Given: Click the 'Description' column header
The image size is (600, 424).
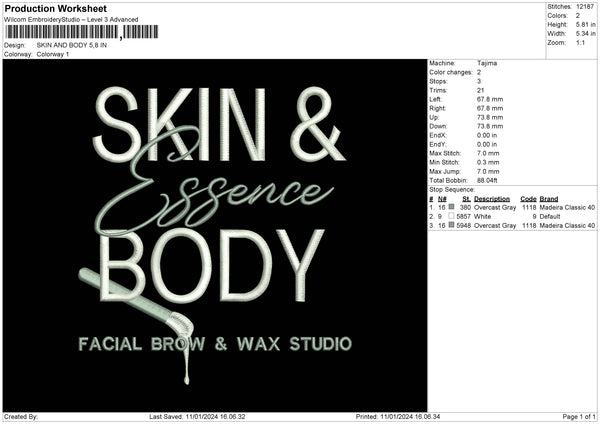Looking at the screenshot, I should tap(492, 199).
